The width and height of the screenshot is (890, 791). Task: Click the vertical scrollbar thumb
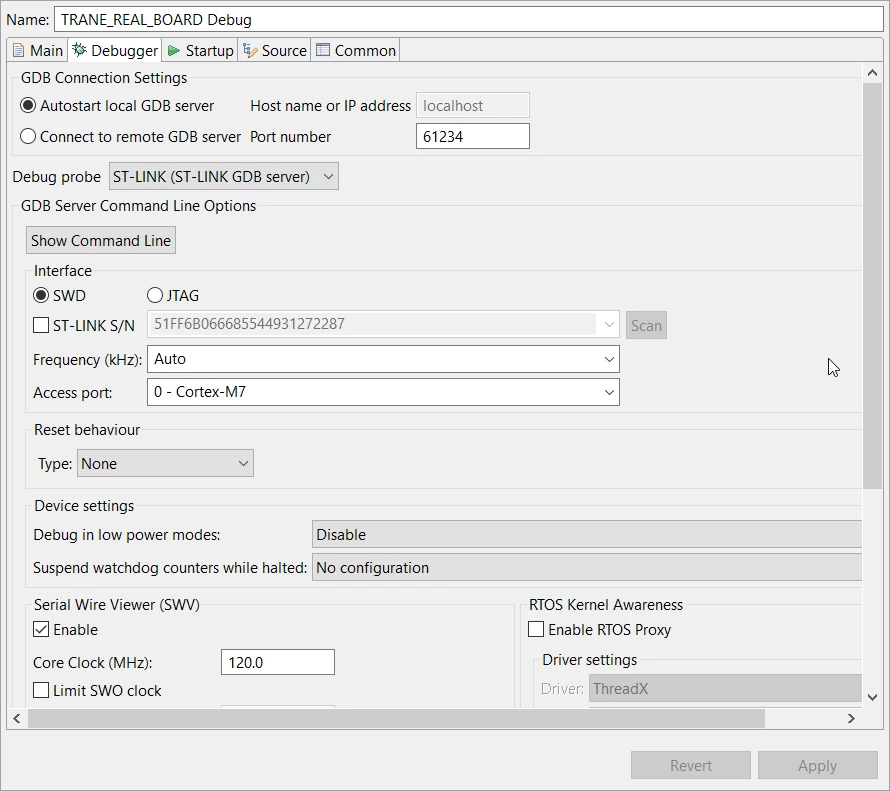tap(872, 285)
